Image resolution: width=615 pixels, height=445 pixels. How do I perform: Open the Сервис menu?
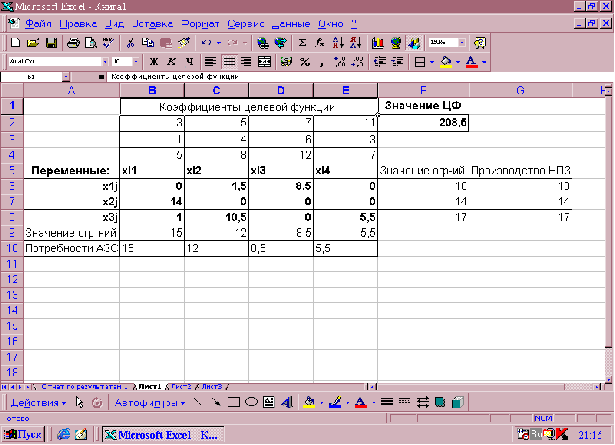(246, 24)
